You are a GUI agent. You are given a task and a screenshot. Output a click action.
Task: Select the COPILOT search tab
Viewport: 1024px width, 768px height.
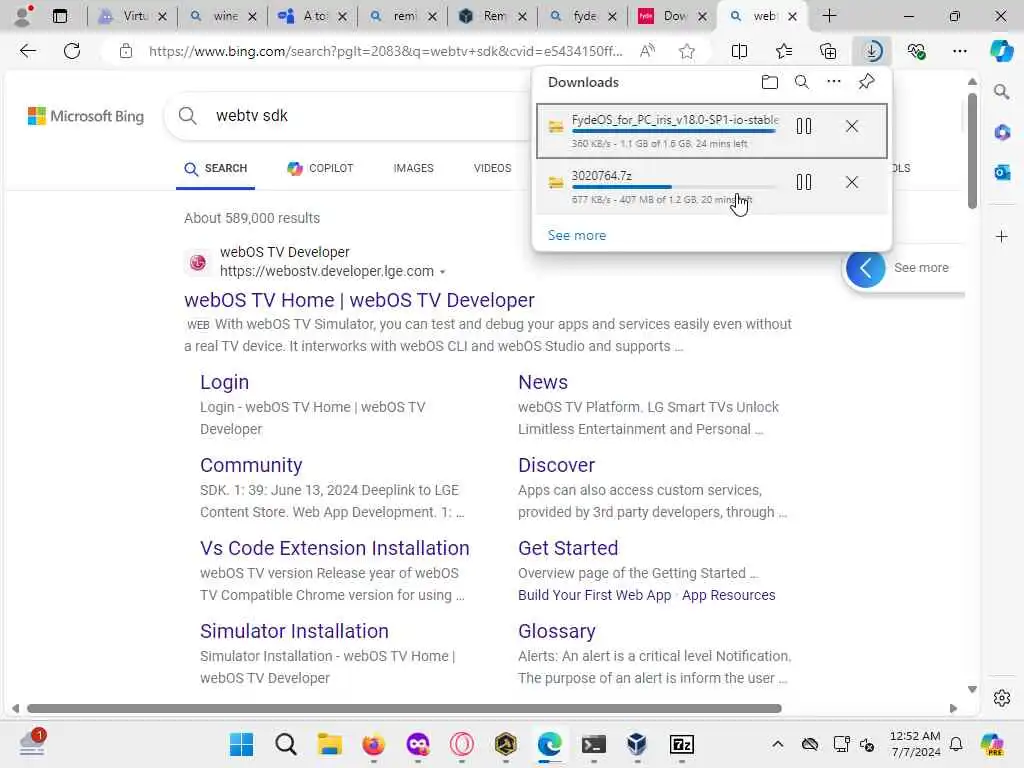tap(320, 168)
